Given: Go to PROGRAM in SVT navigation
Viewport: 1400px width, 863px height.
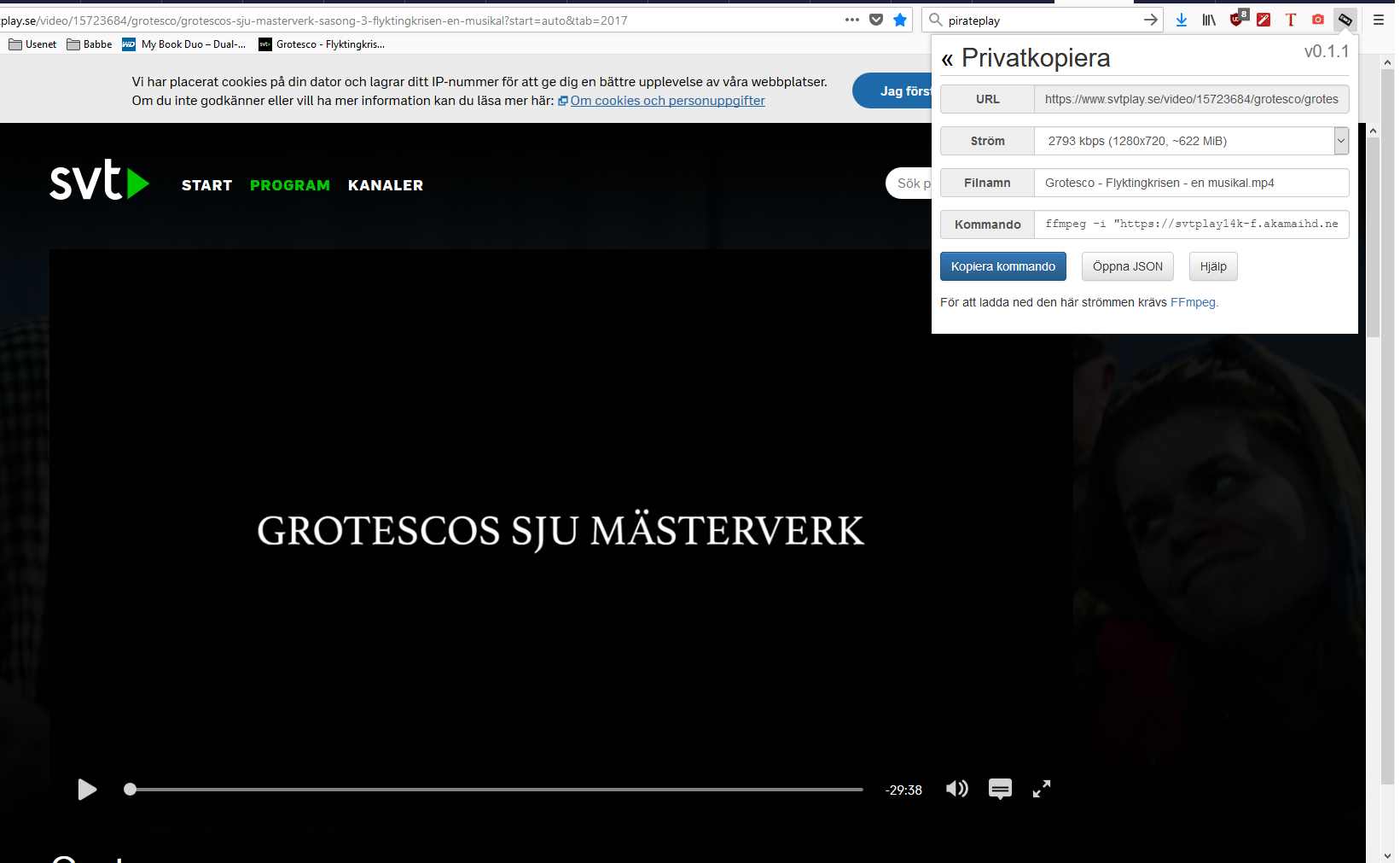Looking at the screenshot, I should 290,185.
